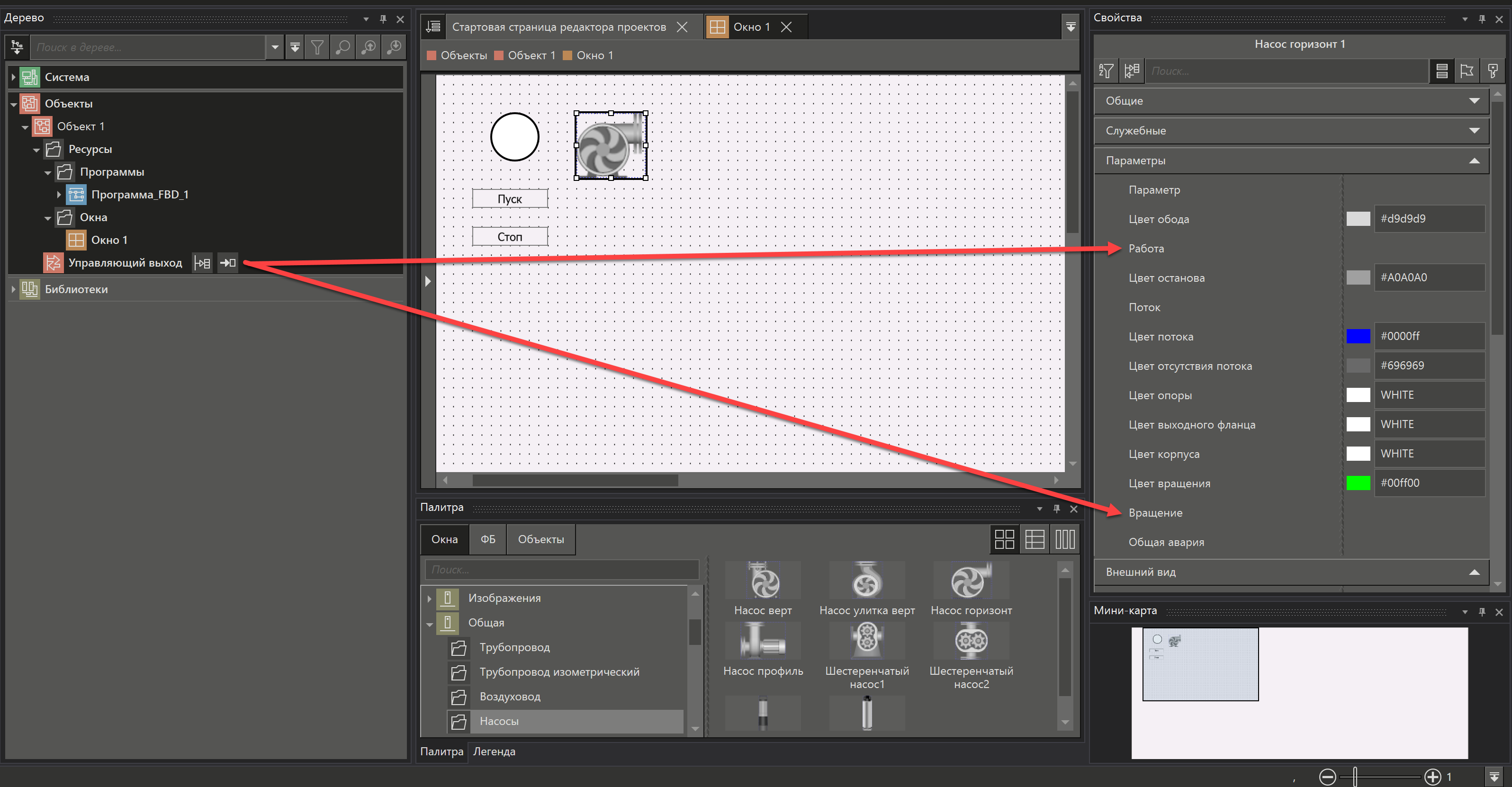Open the blue Цвет потока color swatch
Image resolution: width=1512 pixels, height=787 pixels.
(1358, 336)
